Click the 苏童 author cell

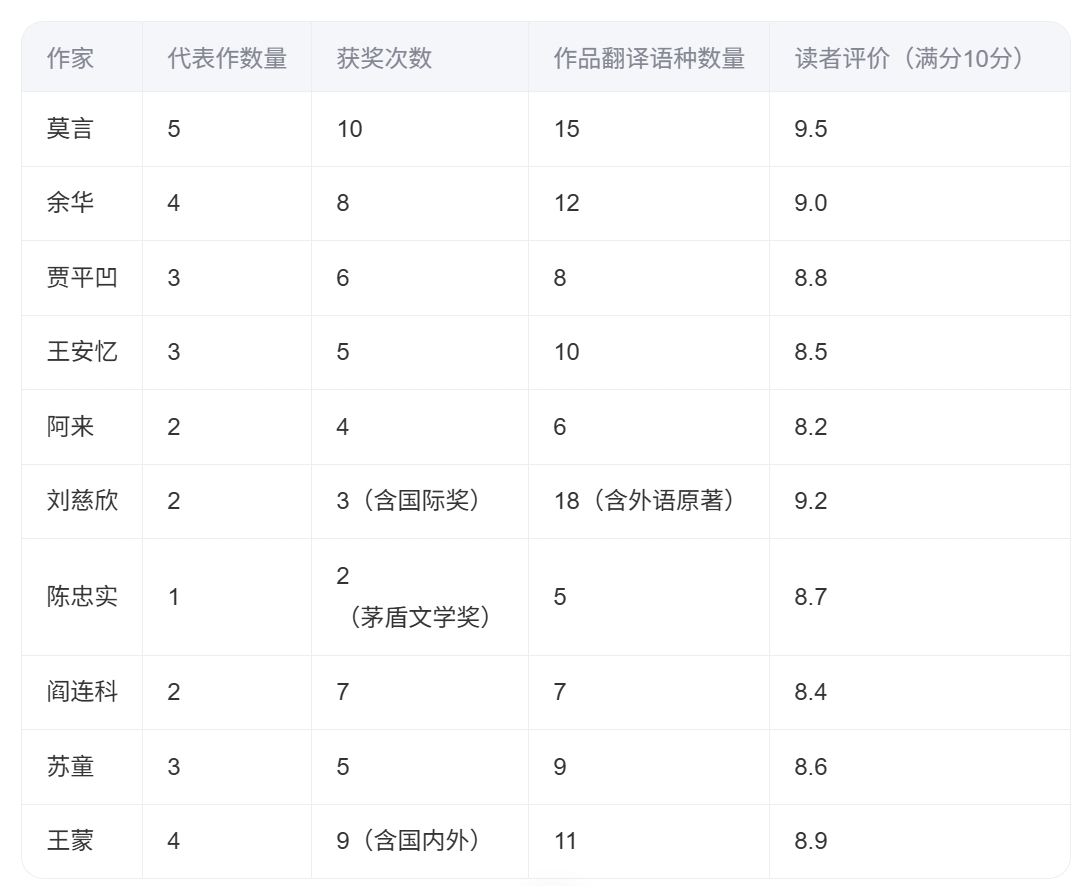[70, 767]
